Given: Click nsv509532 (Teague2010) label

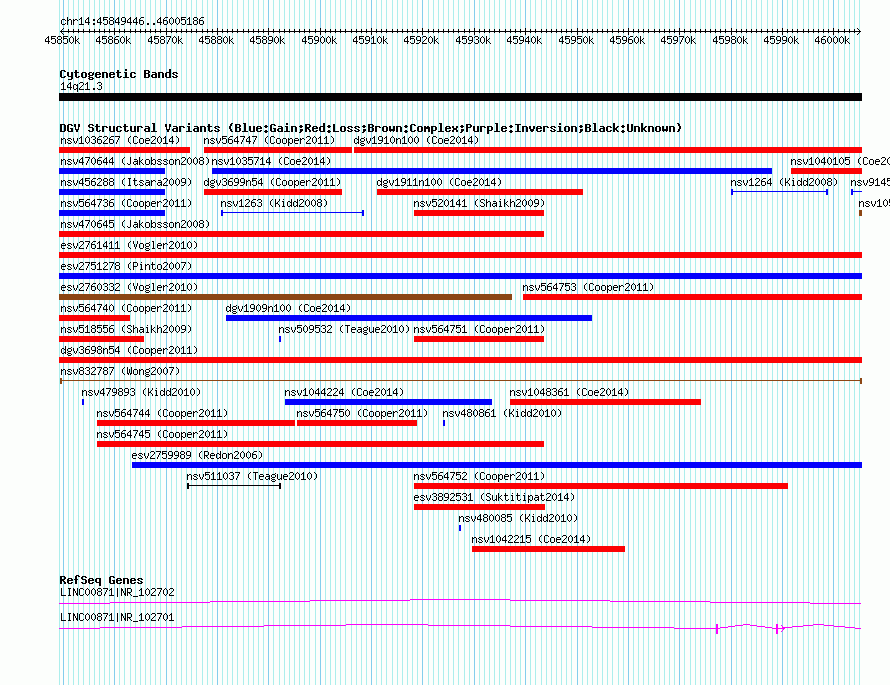Looking at the screenshot, I should coord(344,329).
